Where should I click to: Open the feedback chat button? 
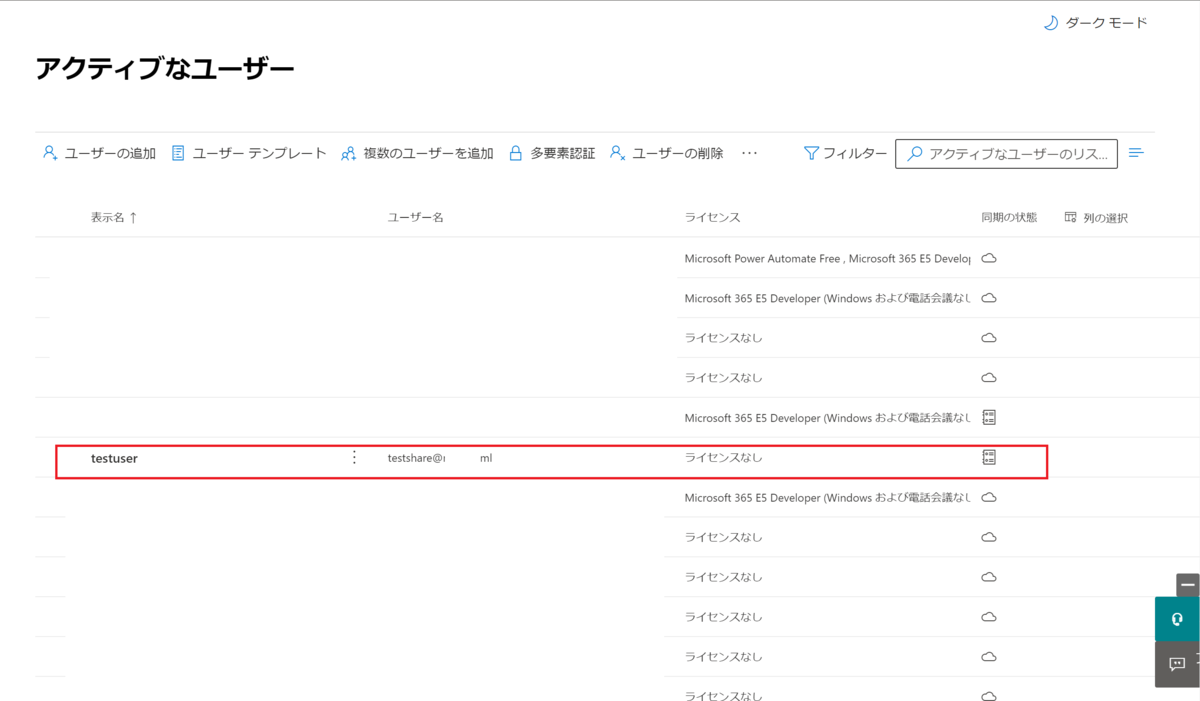[x=1177, y=664]
